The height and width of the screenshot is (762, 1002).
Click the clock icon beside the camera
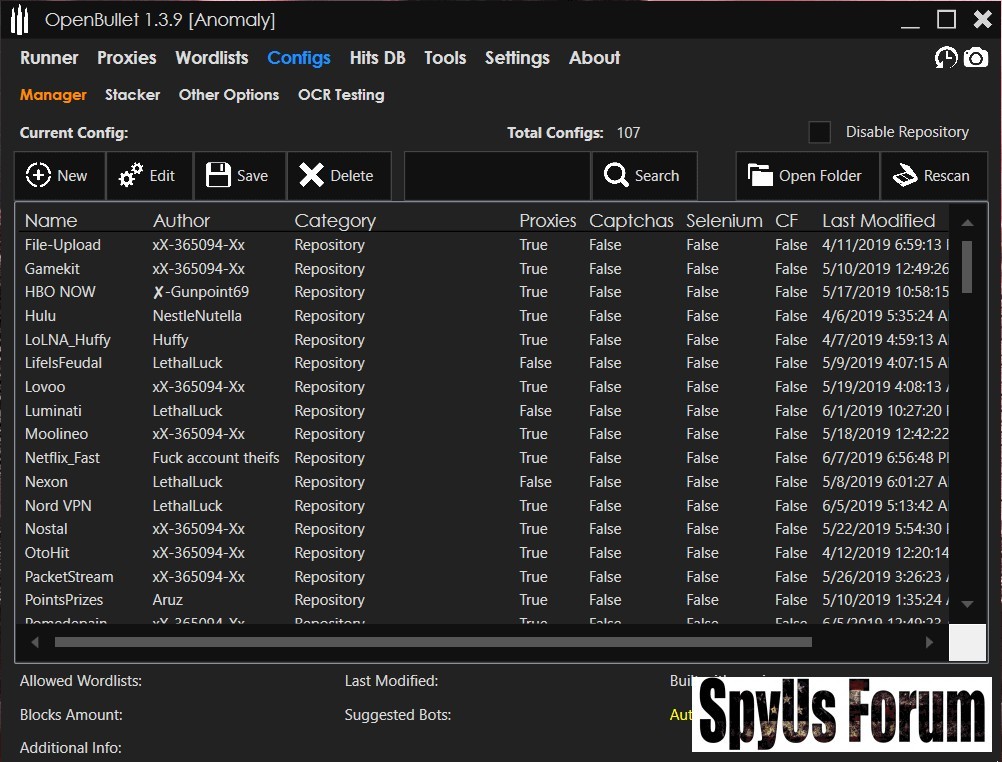click(x=945, y=58)
